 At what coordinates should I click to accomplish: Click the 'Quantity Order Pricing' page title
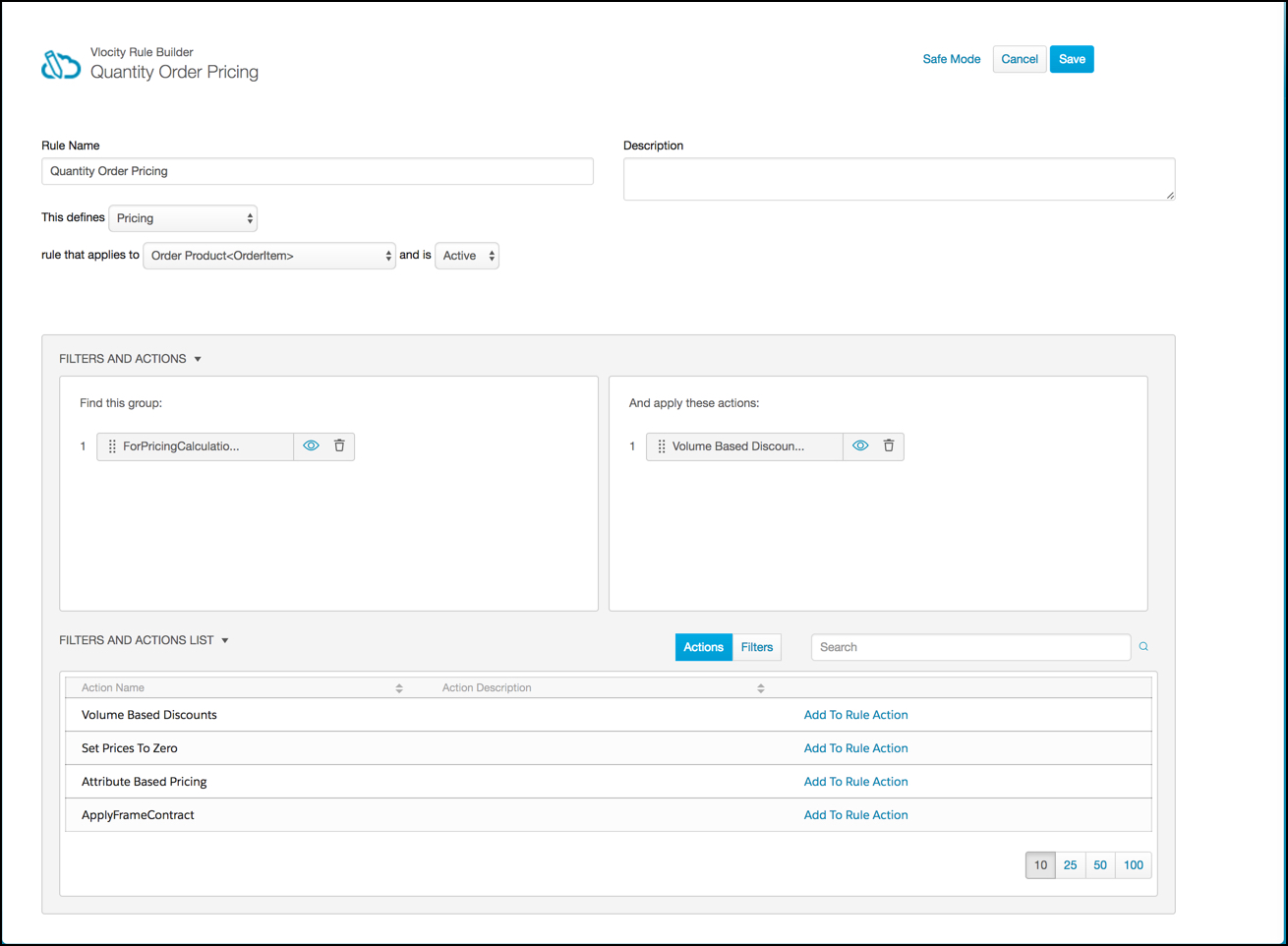tap(174, 72)
